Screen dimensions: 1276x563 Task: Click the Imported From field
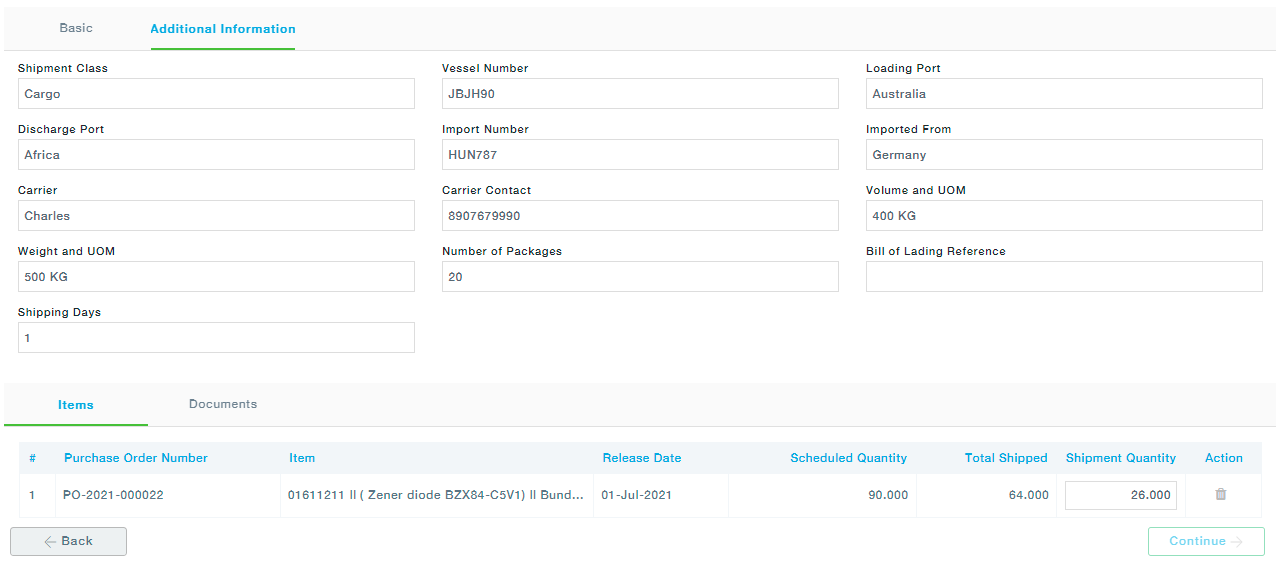tap(1064, 155)
